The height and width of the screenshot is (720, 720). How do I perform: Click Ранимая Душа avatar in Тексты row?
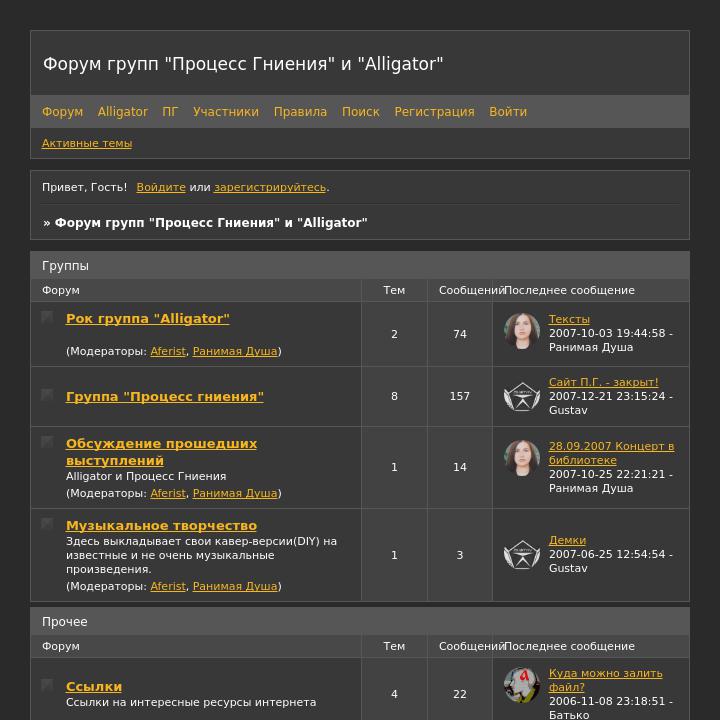[522, 331]
